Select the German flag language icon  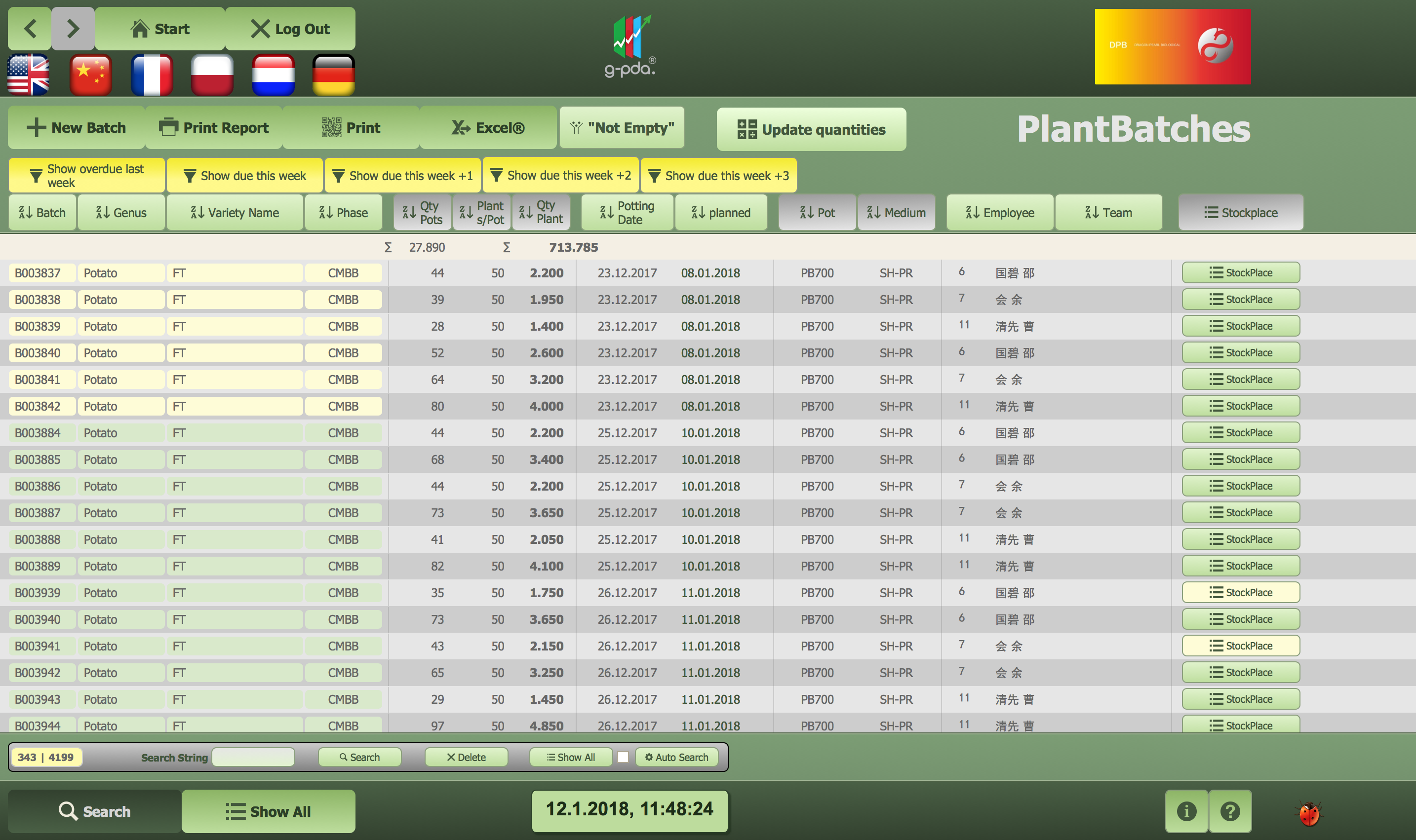pos(333,75)
